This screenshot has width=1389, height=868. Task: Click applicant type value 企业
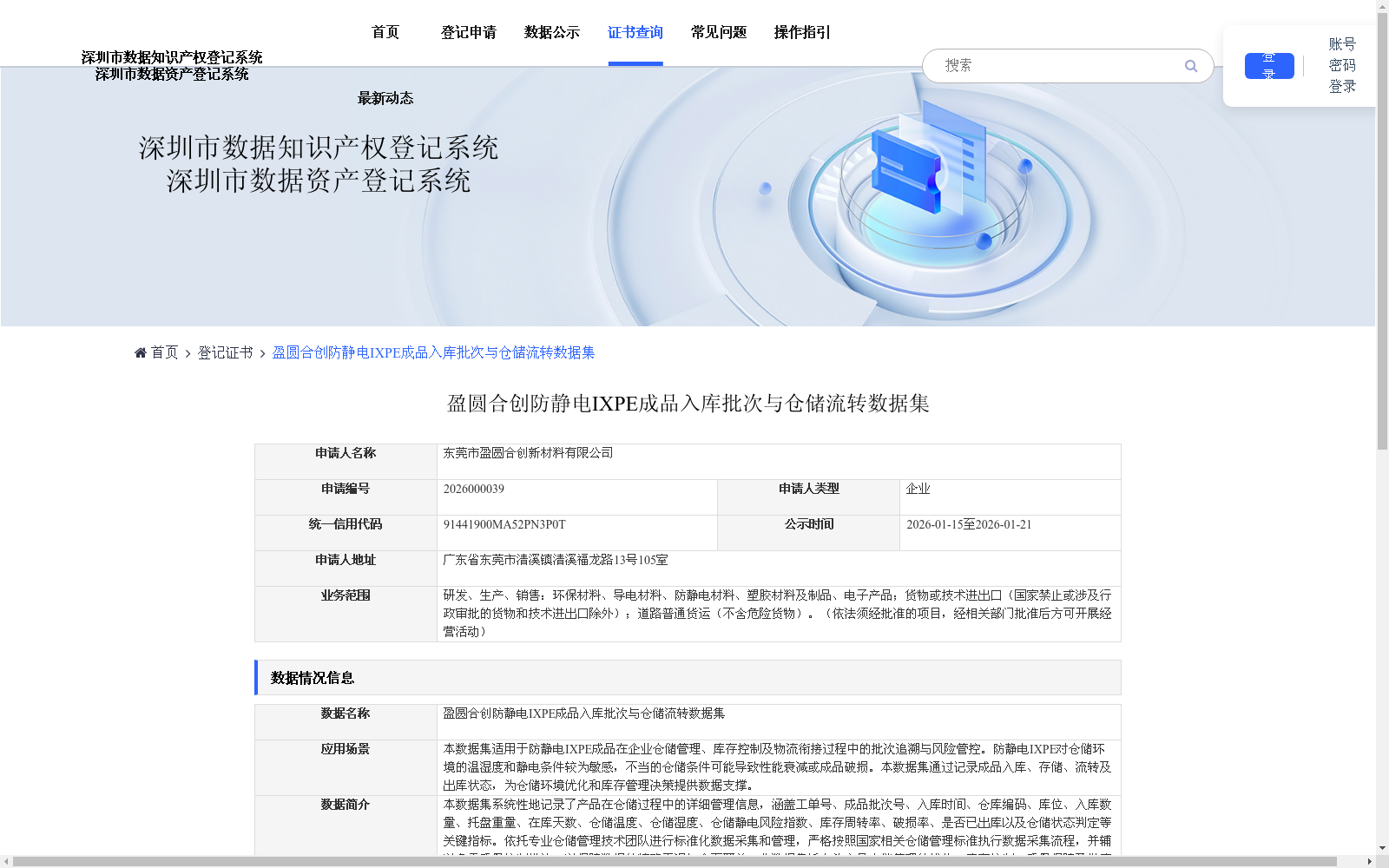[918, 489]
